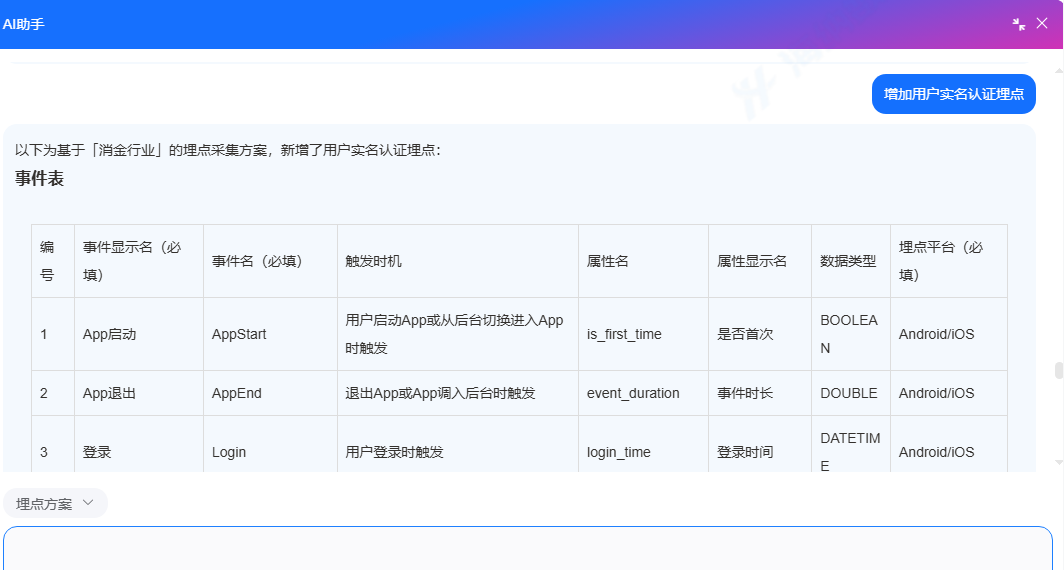Click the scrollbar up arrow
The image size is (1064, 570).
[1059, 70]
